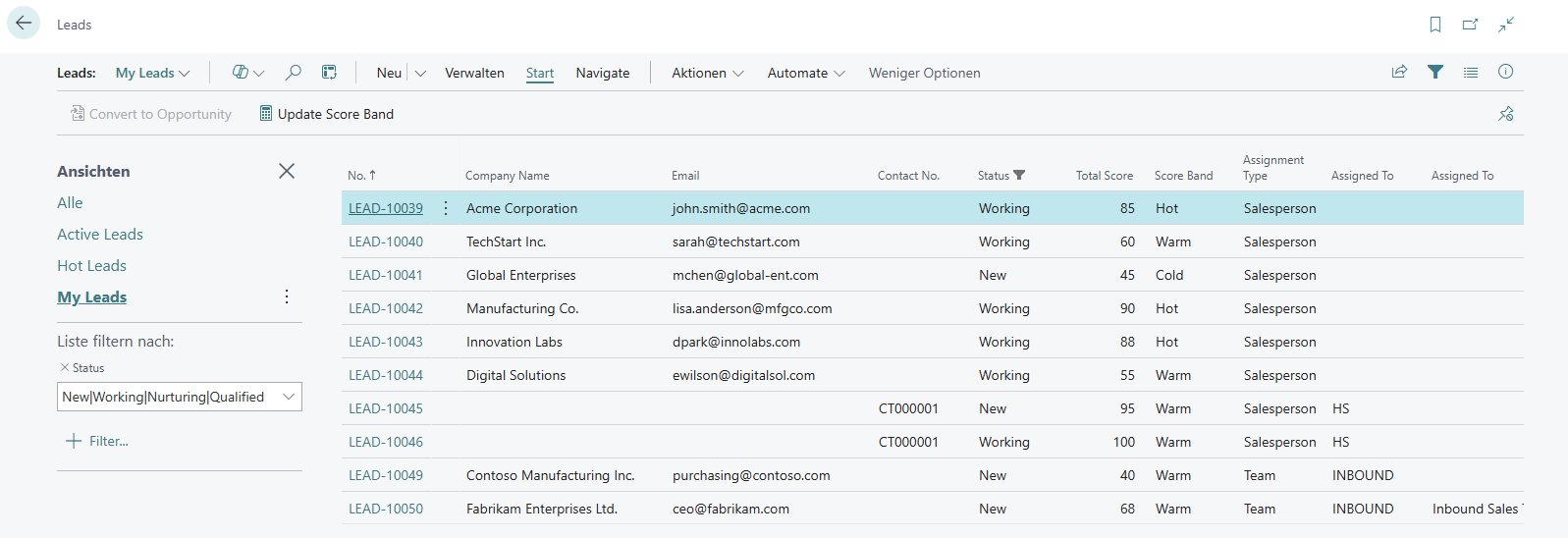
Task: Click the Neu action
Action: pos(389,73)
